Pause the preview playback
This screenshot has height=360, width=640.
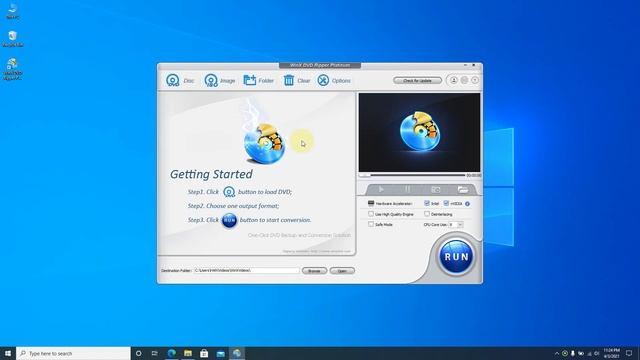pyautogui.click(x=407, y=189)
